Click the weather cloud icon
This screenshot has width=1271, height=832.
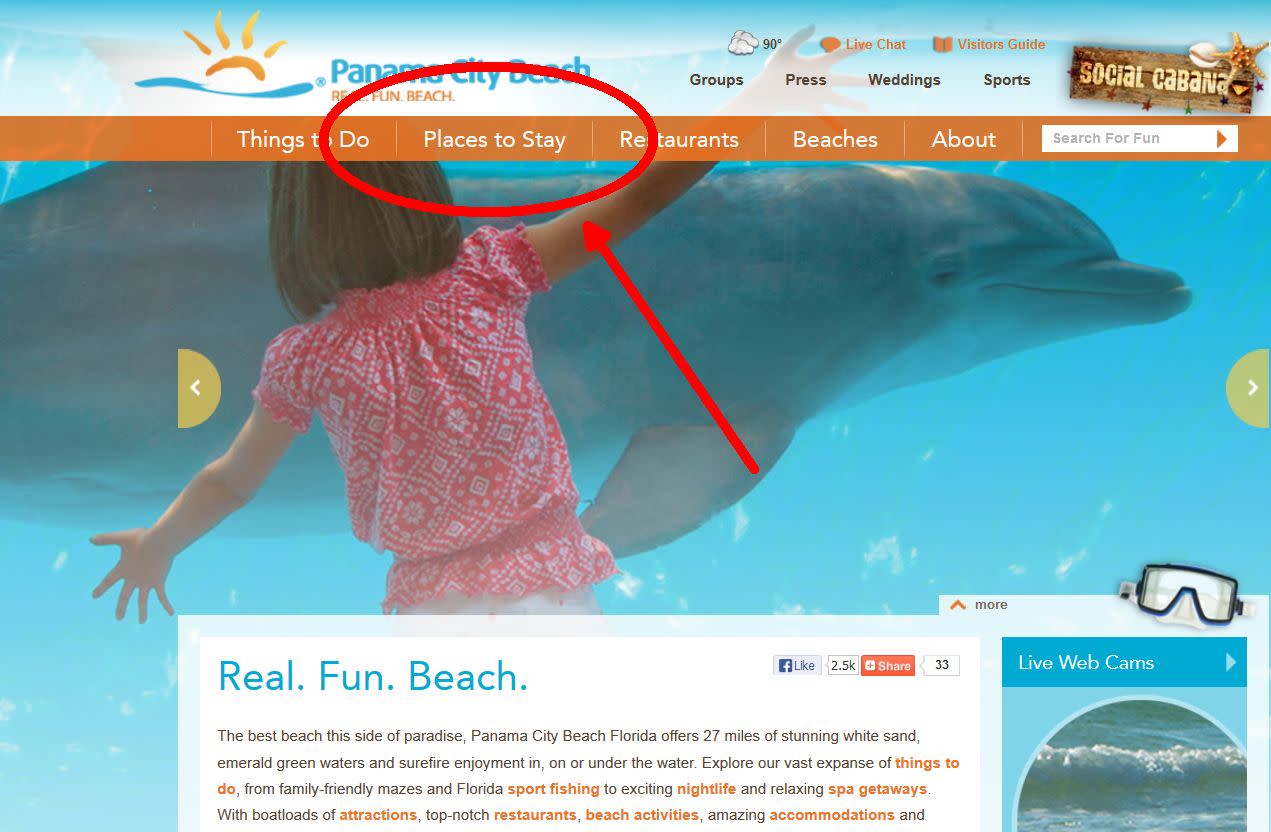(x=742, y=43)
